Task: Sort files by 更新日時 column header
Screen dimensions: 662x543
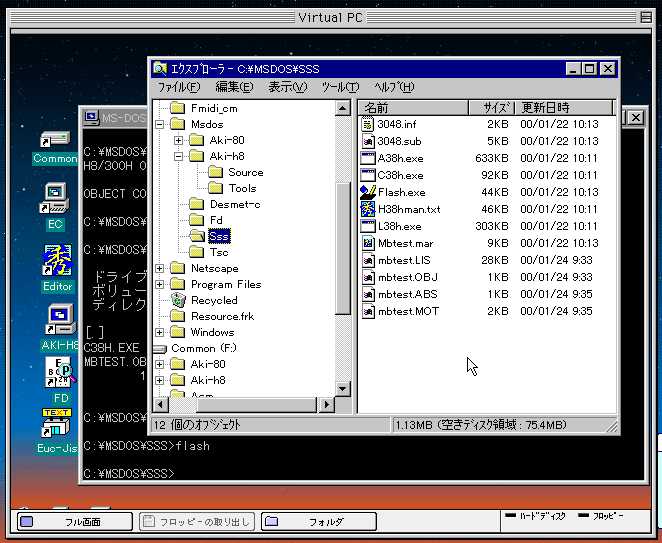Action: click(x=563, y=108)
